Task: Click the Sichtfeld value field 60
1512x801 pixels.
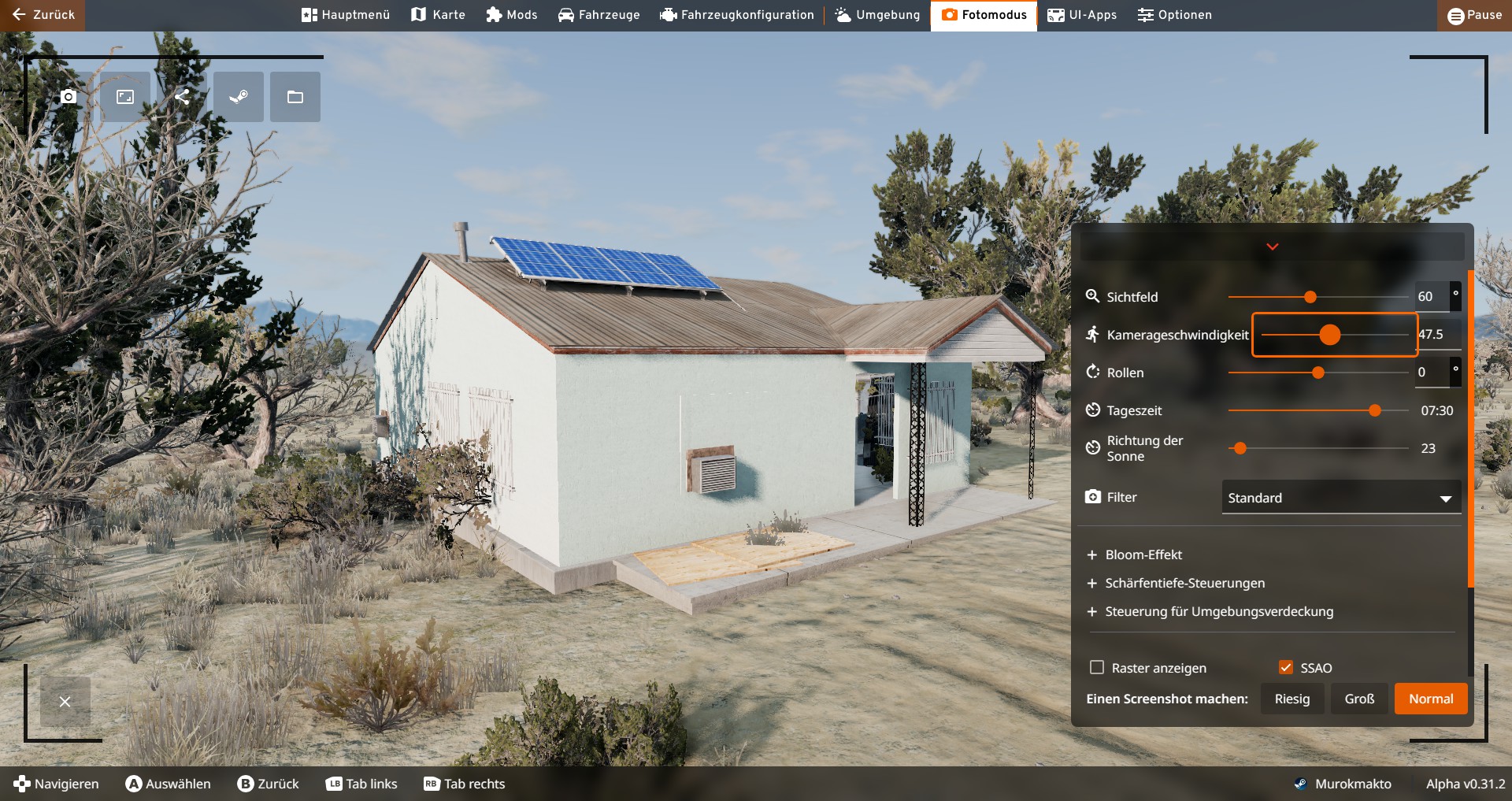Action: tap(1432, 297)
